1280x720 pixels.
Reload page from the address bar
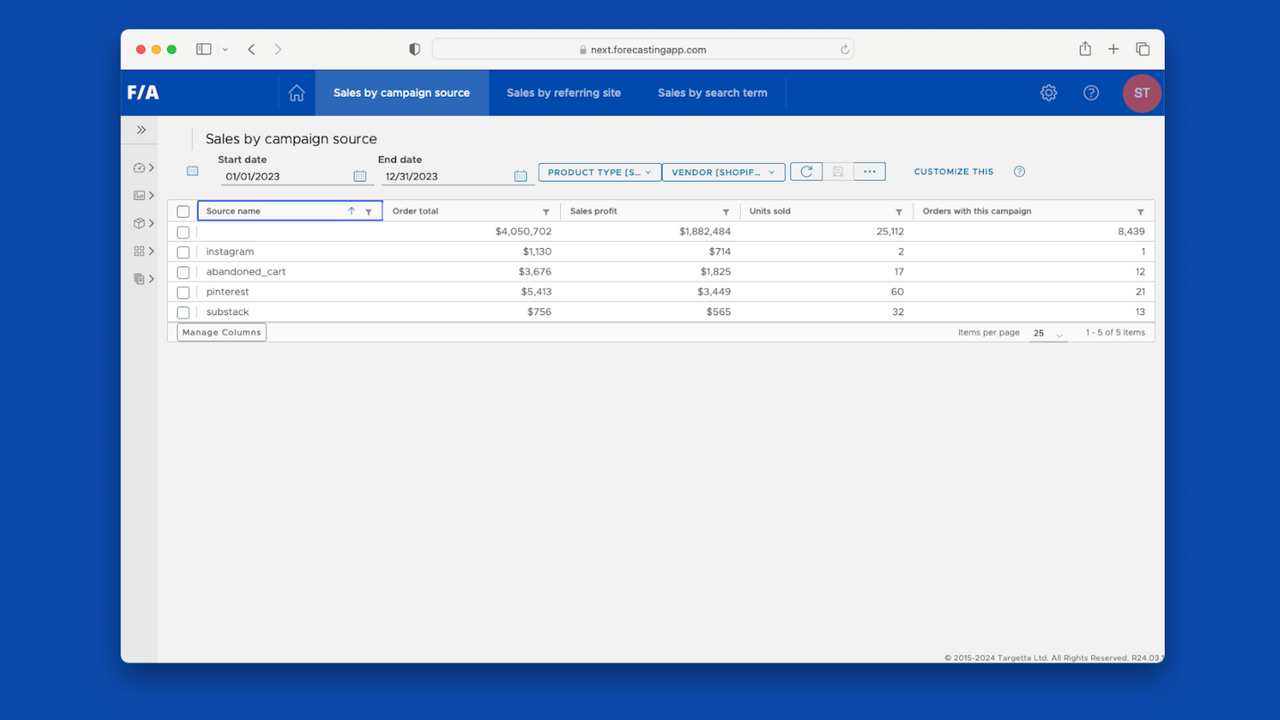(x=845, y=49)
